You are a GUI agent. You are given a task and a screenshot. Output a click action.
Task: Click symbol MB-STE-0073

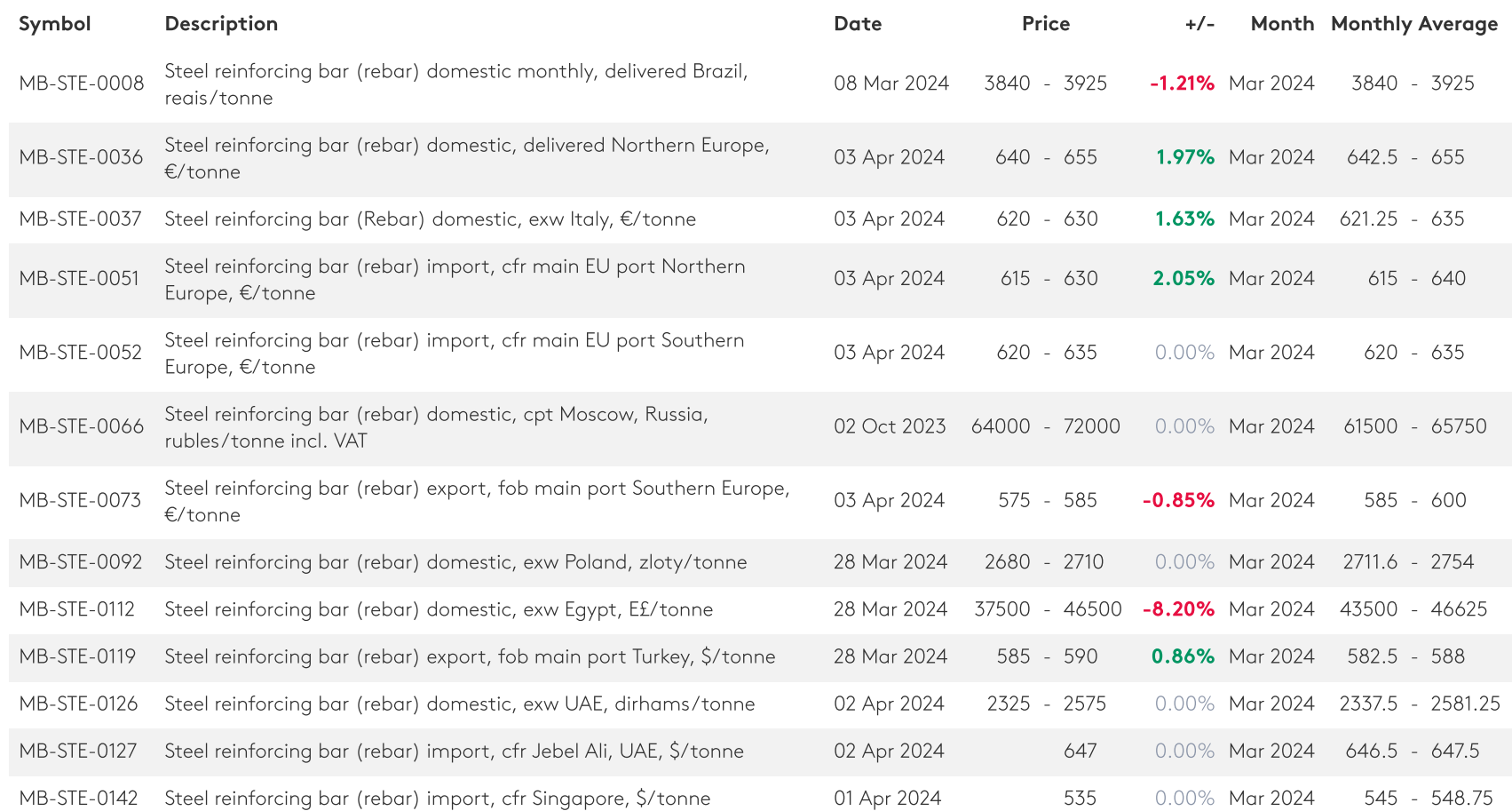(80, 501)
